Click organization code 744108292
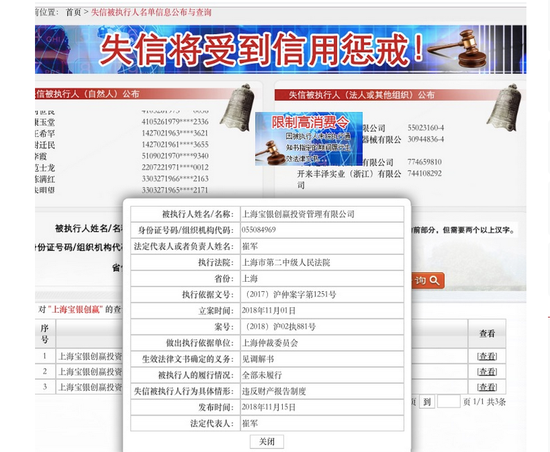Image resolution: width=550 pixels, height=452 pixels. (x=424, y=173)
